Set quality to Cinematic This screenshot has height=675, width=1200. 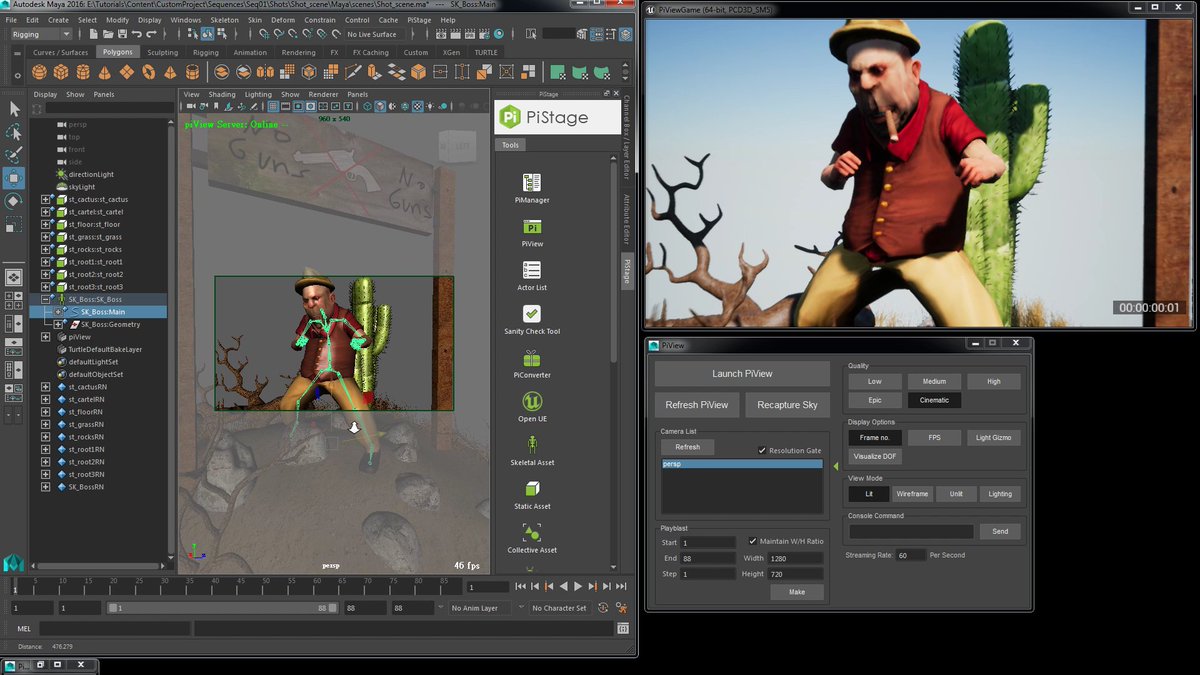(934, 400)
